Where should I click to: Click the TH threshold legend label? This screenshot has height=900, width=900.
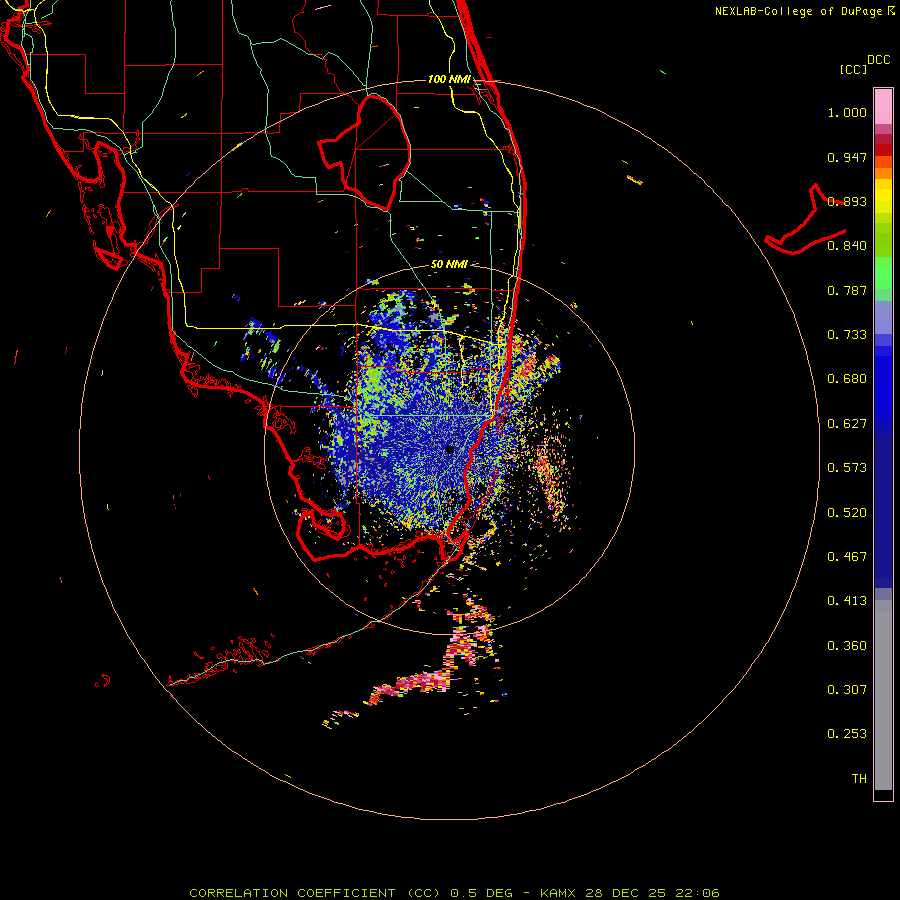pyautogui.click(x=859, y=779)
